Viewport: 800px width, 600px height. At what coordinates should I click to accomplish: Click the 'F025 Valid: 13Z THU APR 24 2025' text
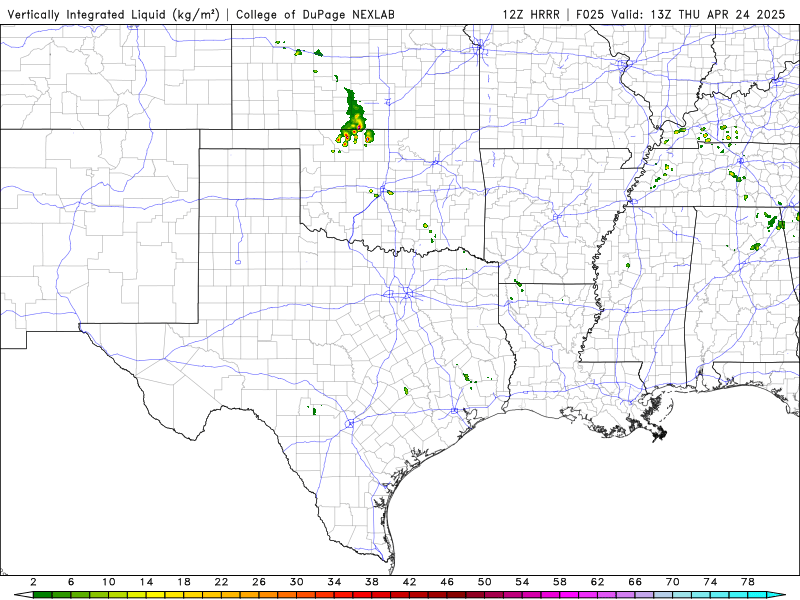point(681,14)
